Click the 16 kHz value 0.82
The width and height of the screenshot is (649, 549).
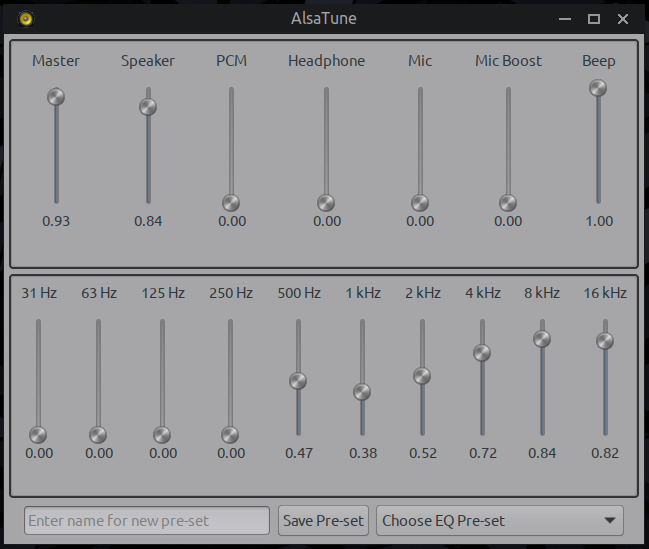[x=605, y=453]
